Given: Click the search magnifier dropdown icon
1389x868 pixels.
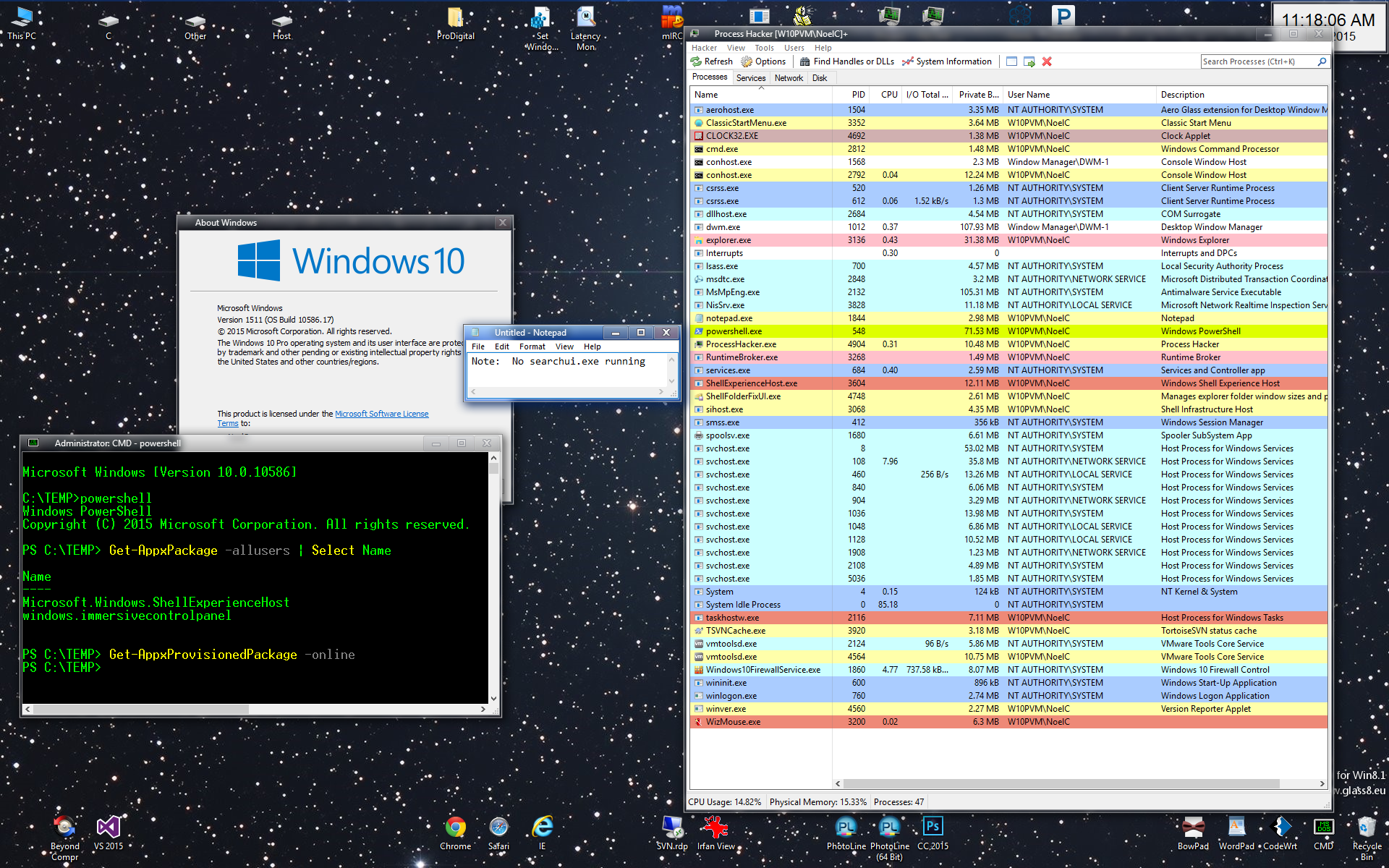Looking at the screenshot, I should pos(1322,61).
